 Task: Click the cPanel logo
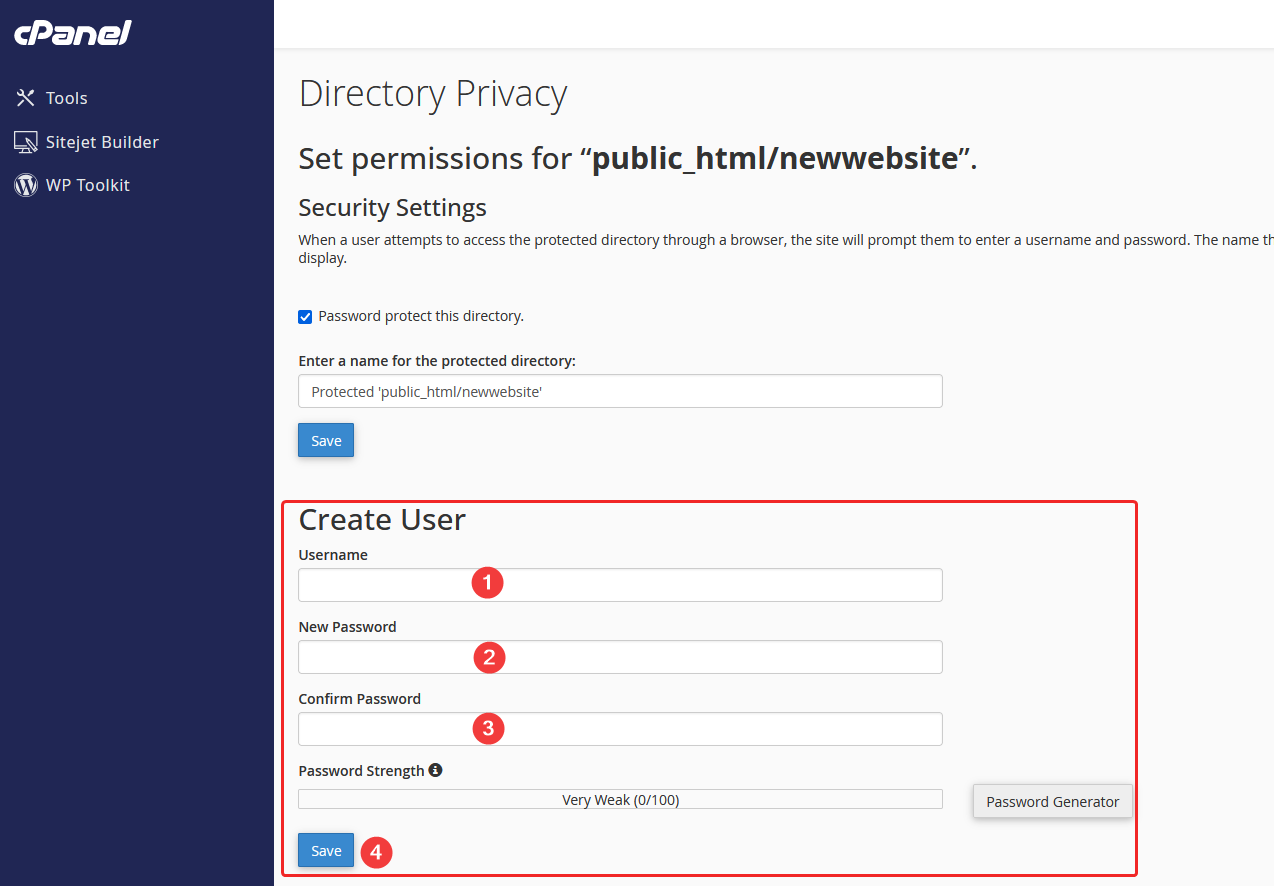click(x=73, y=33)
